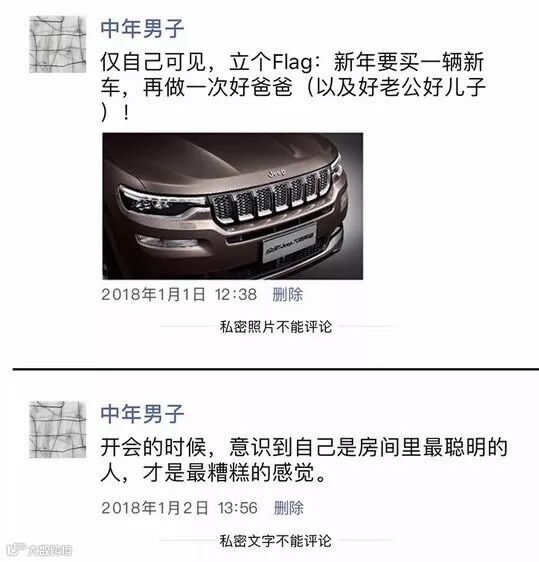This screenshot has height=562, width=539.
Task: Click the fog light in the car photo
Action: [167, 242]
